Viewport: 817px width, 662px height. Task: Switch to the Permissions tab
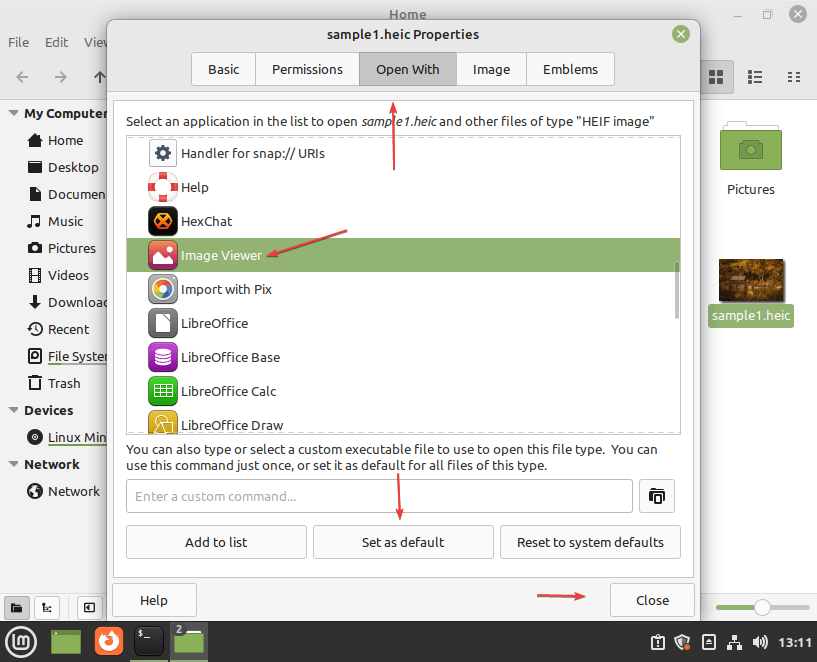point(306,69)
